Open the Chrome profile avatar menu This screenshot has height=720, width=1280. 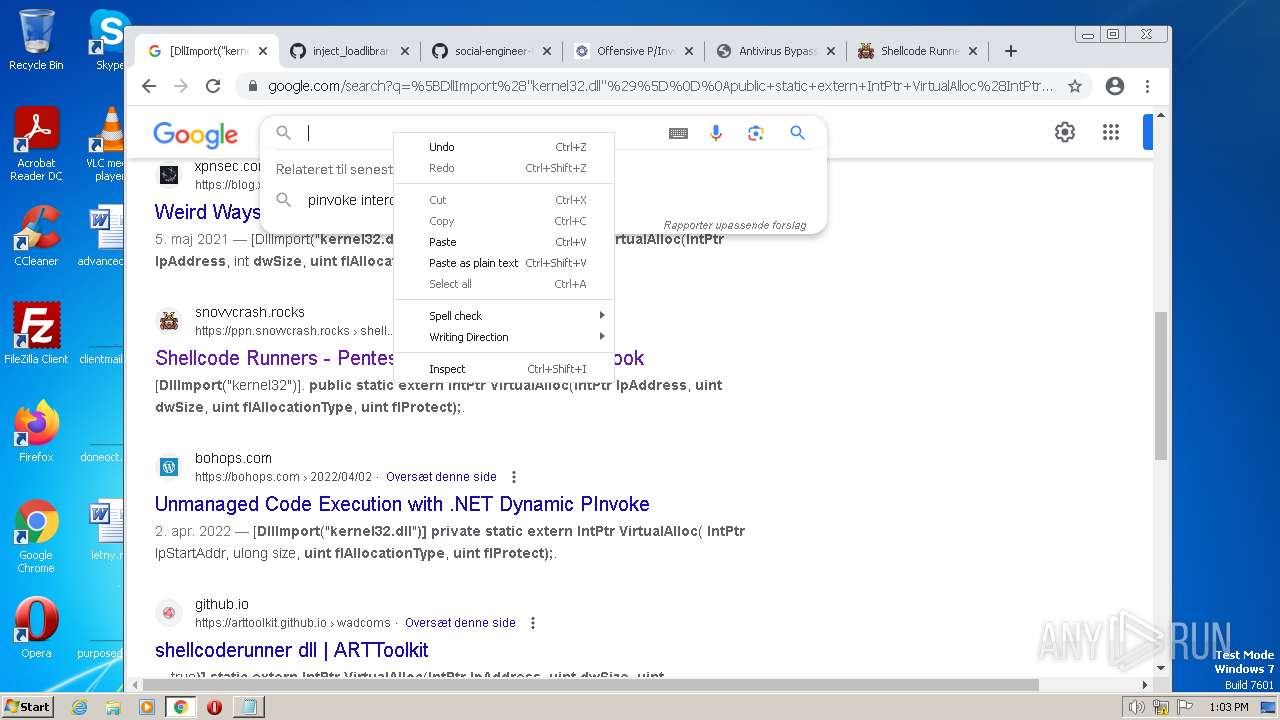tap(1115, 86)
